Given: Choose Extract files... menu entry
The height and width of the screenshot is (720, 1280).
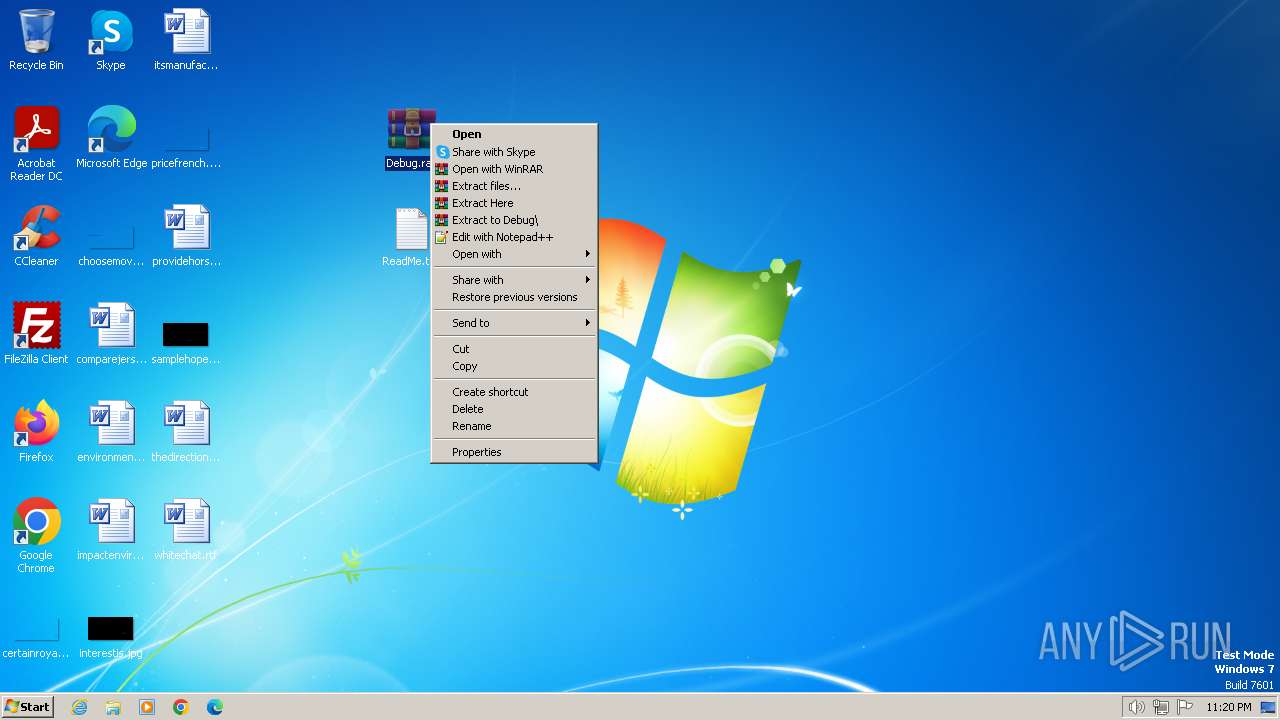Looking at the screenshot, I should point(514,186).
